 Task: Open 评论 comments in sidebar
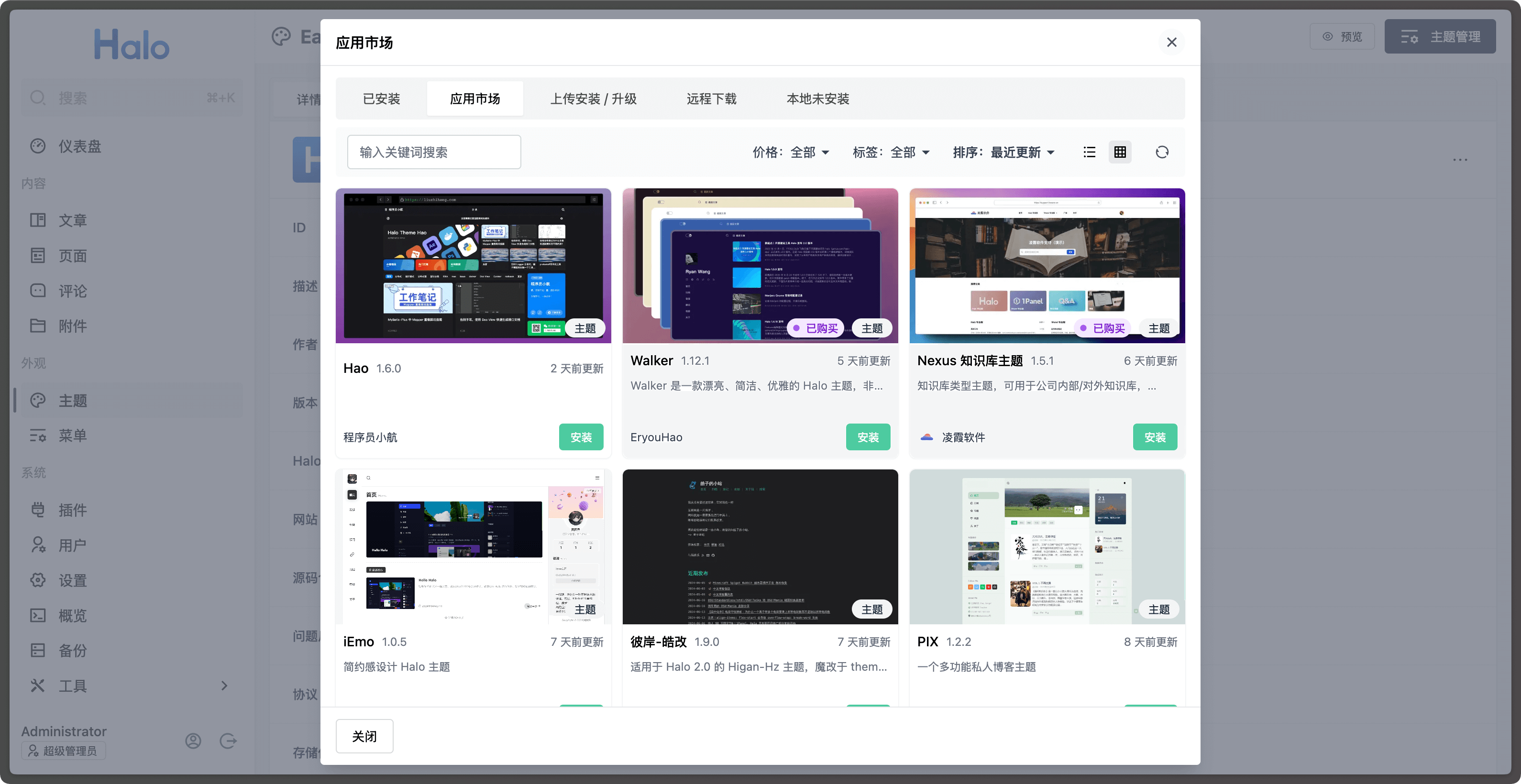[132, 291]
